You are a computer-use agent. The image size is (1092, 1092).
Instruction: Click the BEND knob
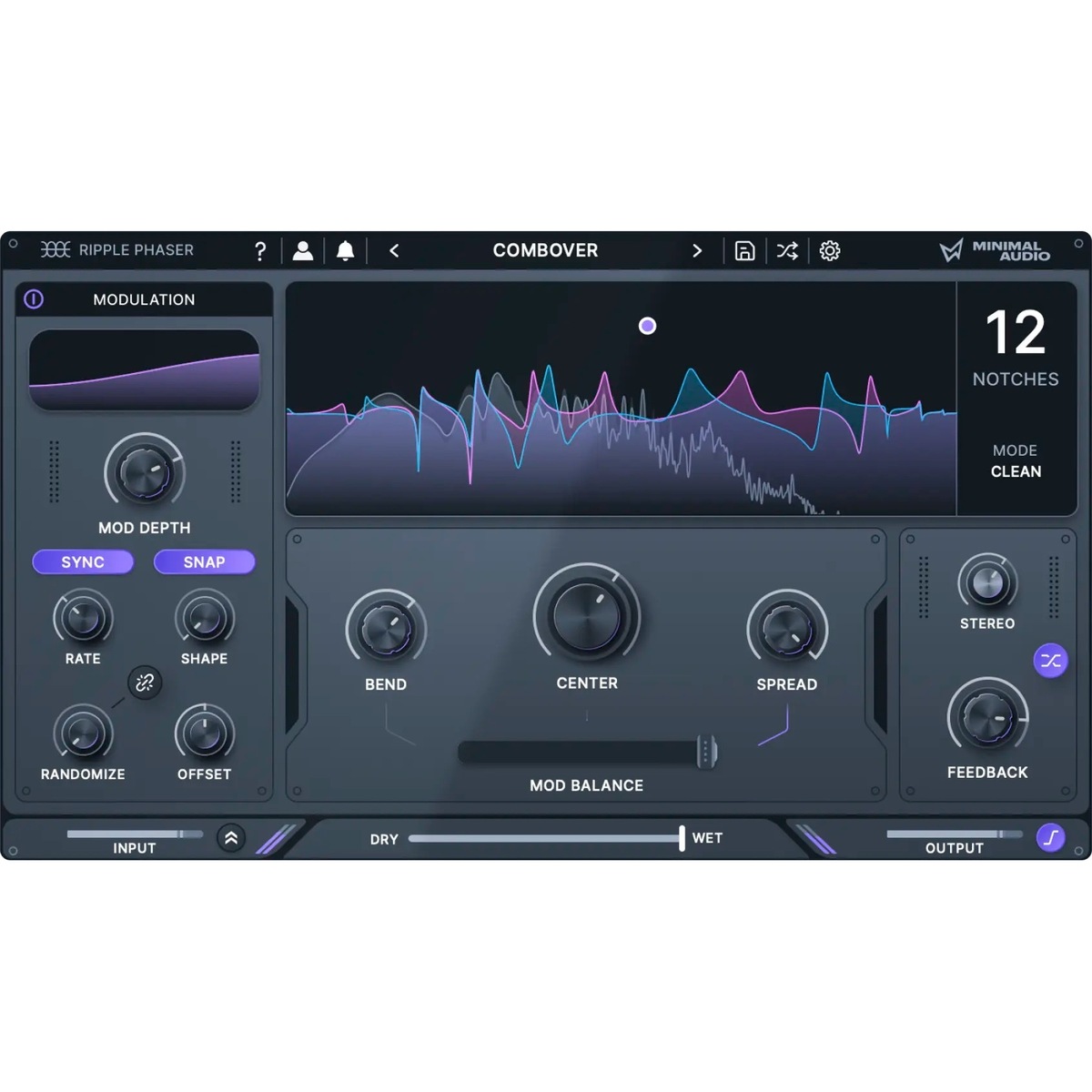click(386, 630)
